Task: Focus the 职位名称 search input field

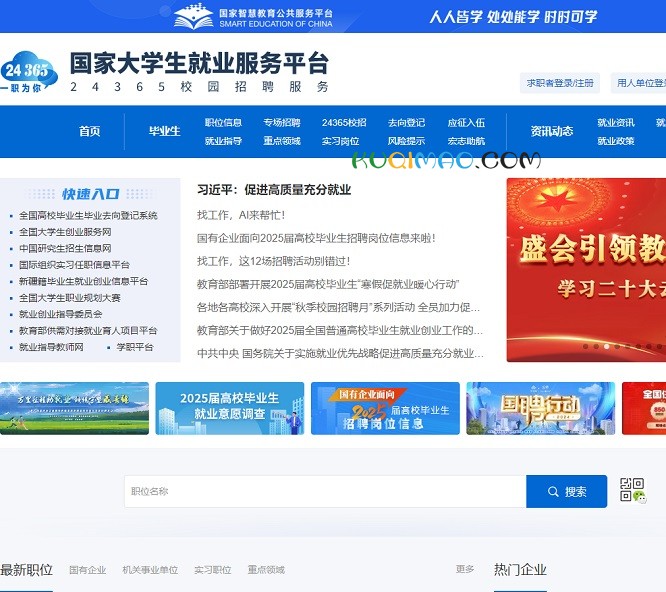Action: point(325,491)
